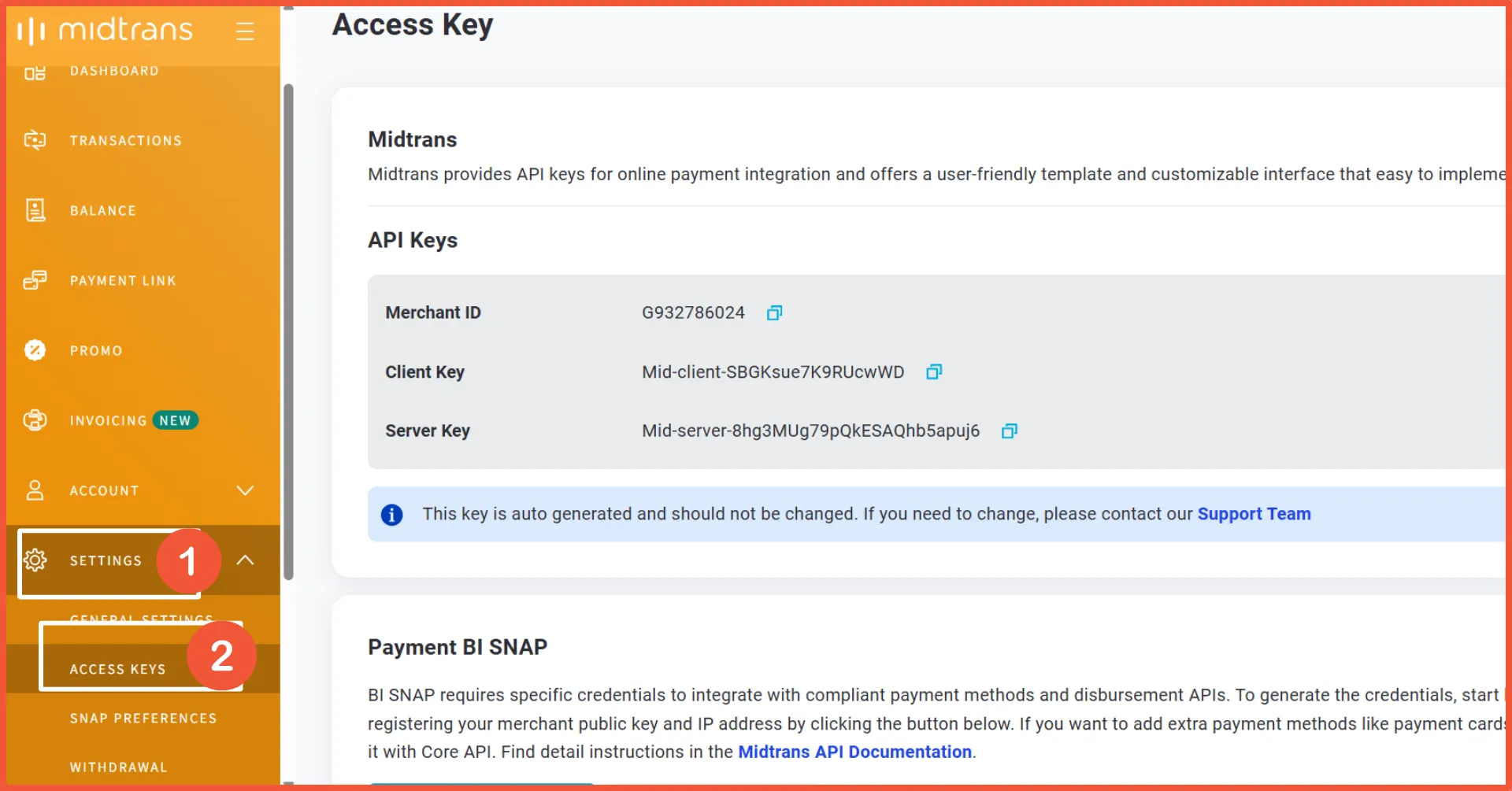Select the Payment Link icon

pyautogui.click(x=35, y=280)
